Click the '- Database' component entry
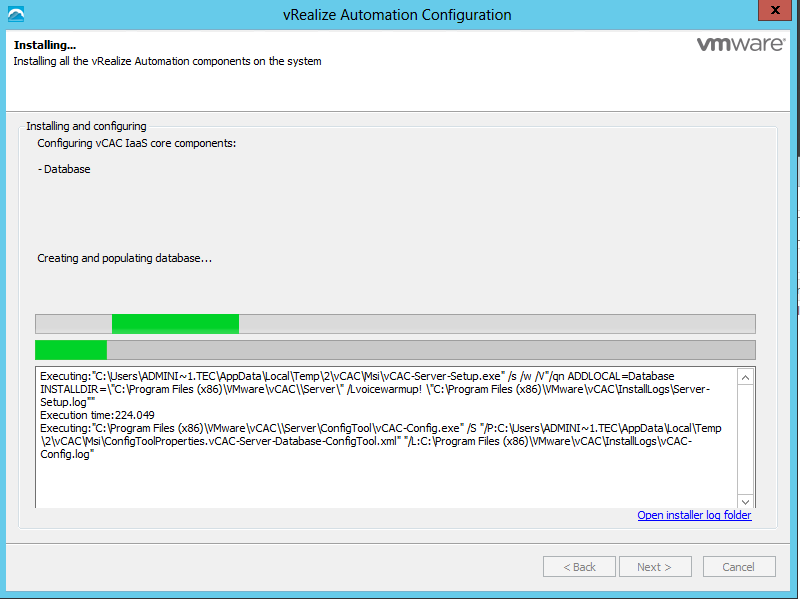800x599 pixels. [64, 169]
